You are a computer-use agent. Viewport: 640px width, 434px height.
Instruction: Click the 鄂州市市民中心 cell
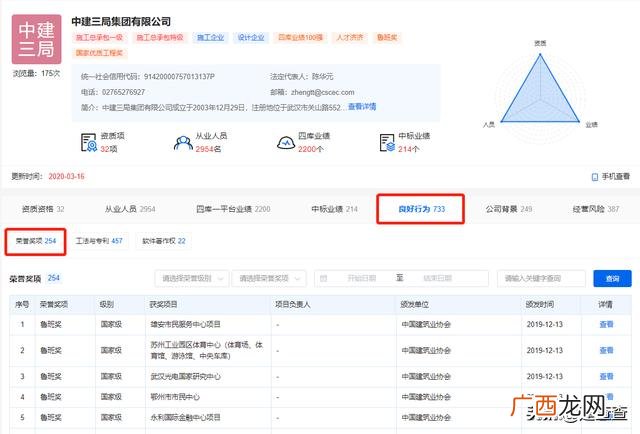coord(175,397)
